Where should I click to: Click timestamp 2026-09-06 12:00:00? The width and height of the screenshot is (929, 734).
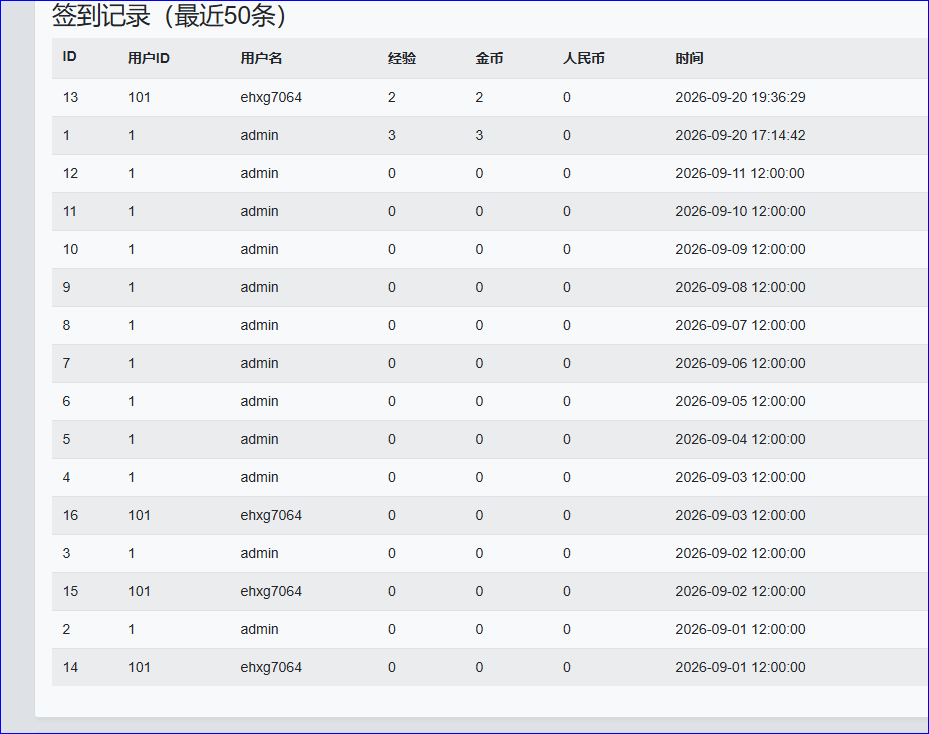pos(740,363)
